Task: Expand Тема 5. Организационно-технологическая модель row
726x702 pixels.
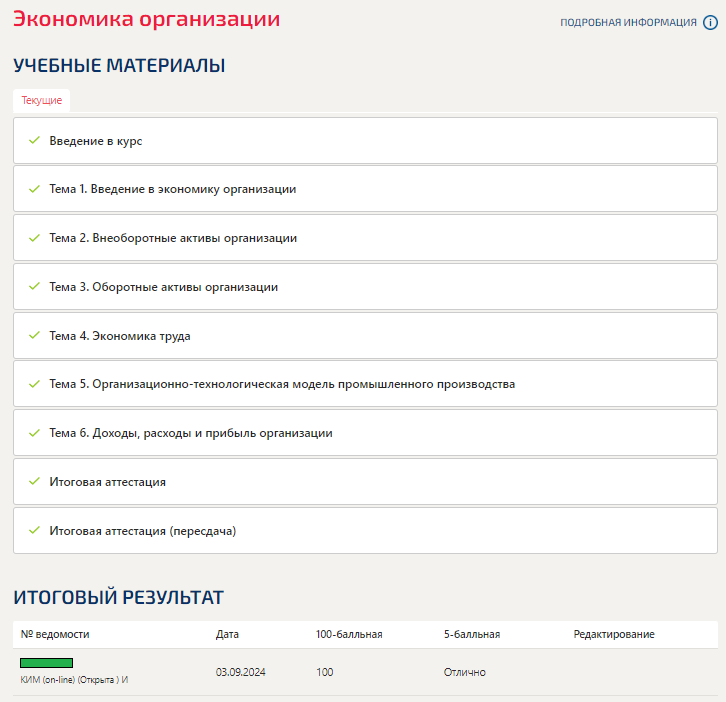Action: click(365, 384)
